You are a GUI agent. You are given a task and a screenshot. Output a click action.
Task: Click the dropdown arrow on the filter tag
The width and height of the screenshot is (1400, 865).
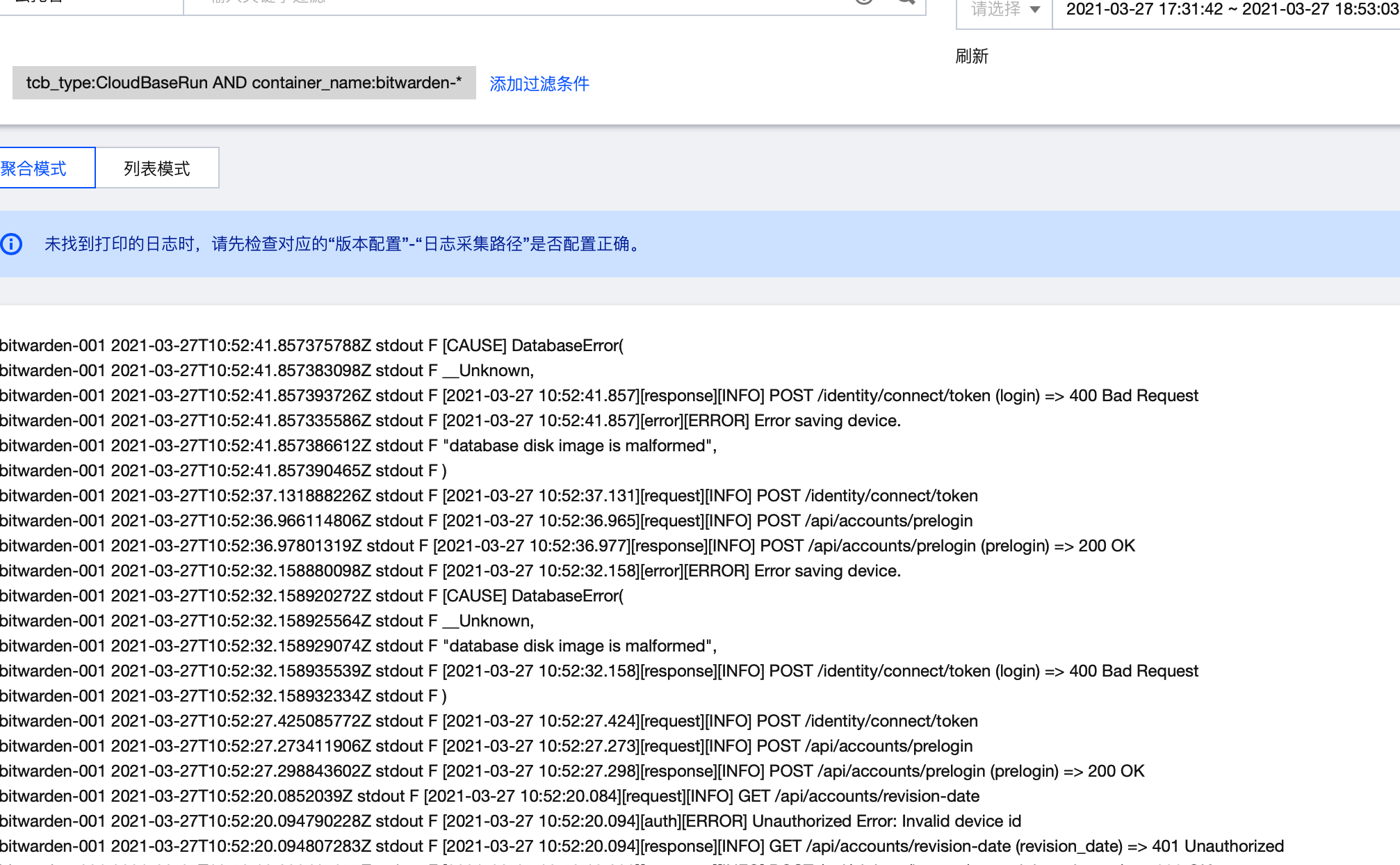[x=1035, y=10]
